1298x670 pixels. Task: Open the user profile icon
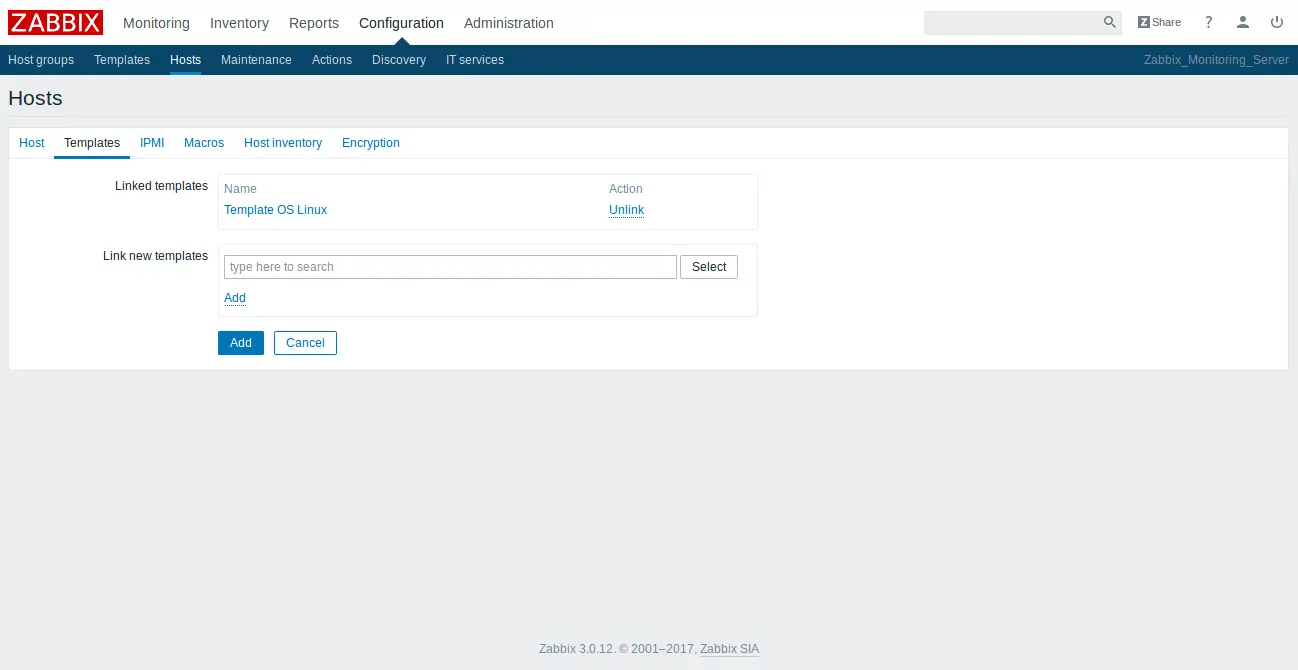1243,22
